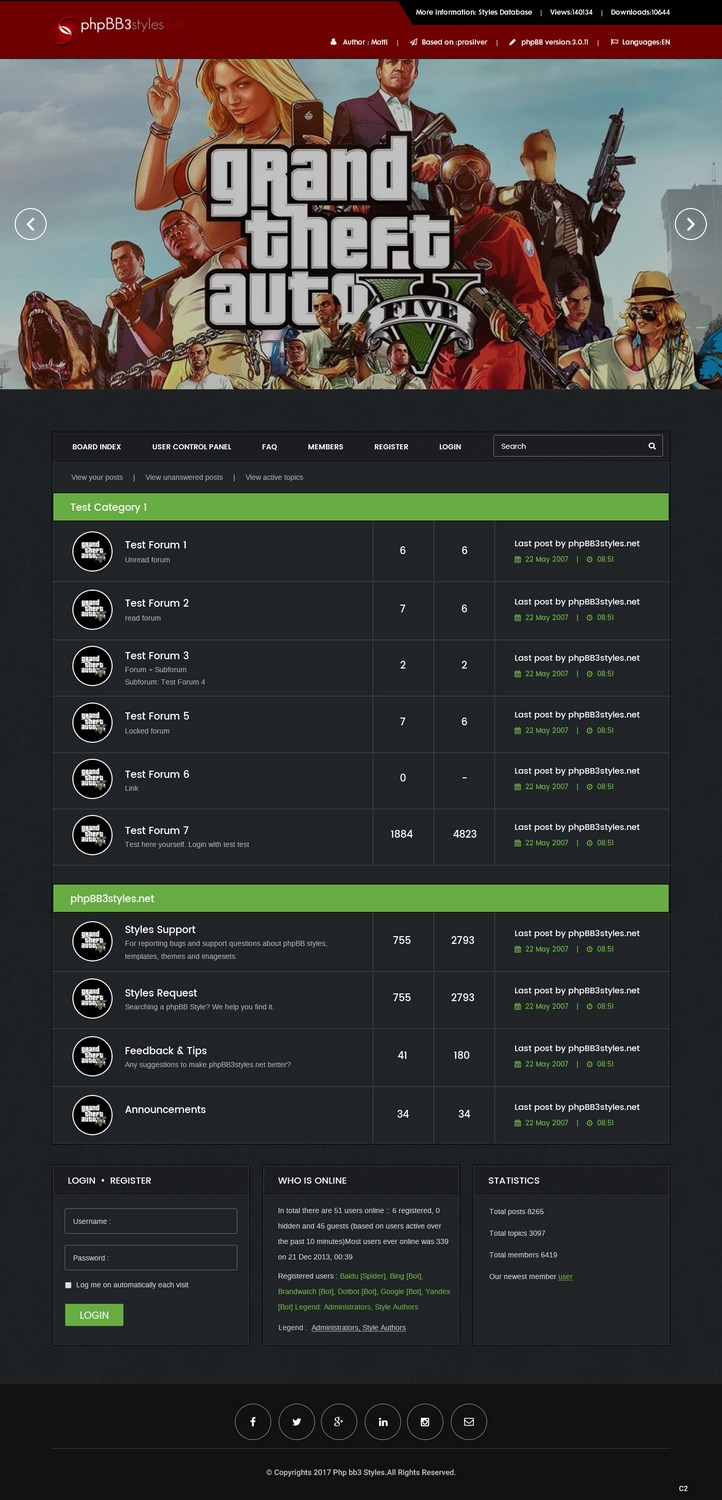Click the pencil icon beside phpBB version
Viewport: 722px width, 1500px height.
(x=512, y=42)
